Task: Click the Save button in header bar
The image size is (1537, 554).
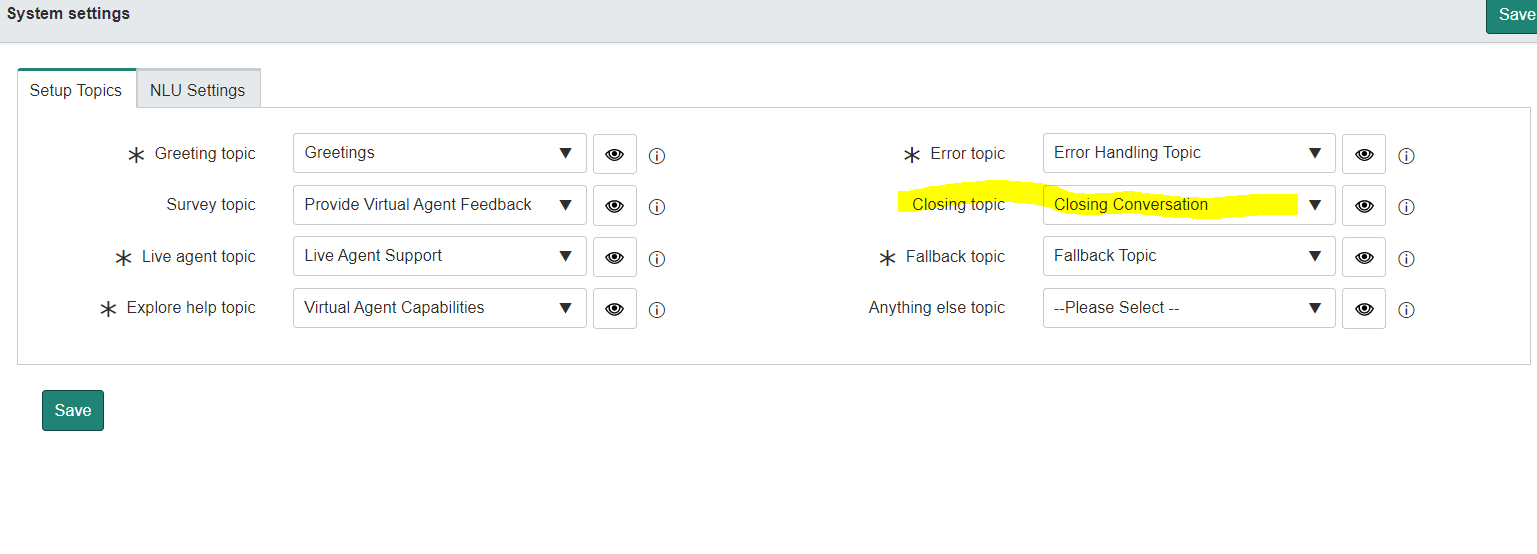Action: [1512, 16]
